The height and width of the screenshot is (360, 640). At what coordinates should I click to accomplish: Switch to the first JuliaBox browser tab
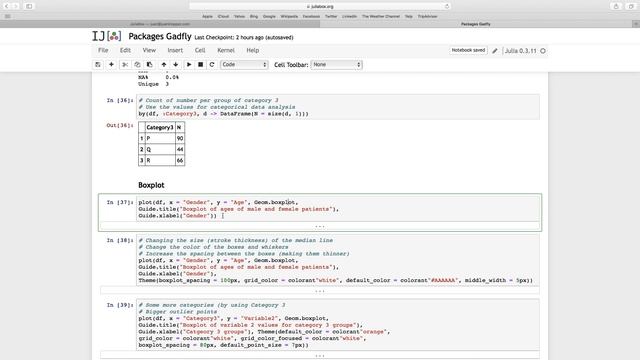click(x=160, y=24)
